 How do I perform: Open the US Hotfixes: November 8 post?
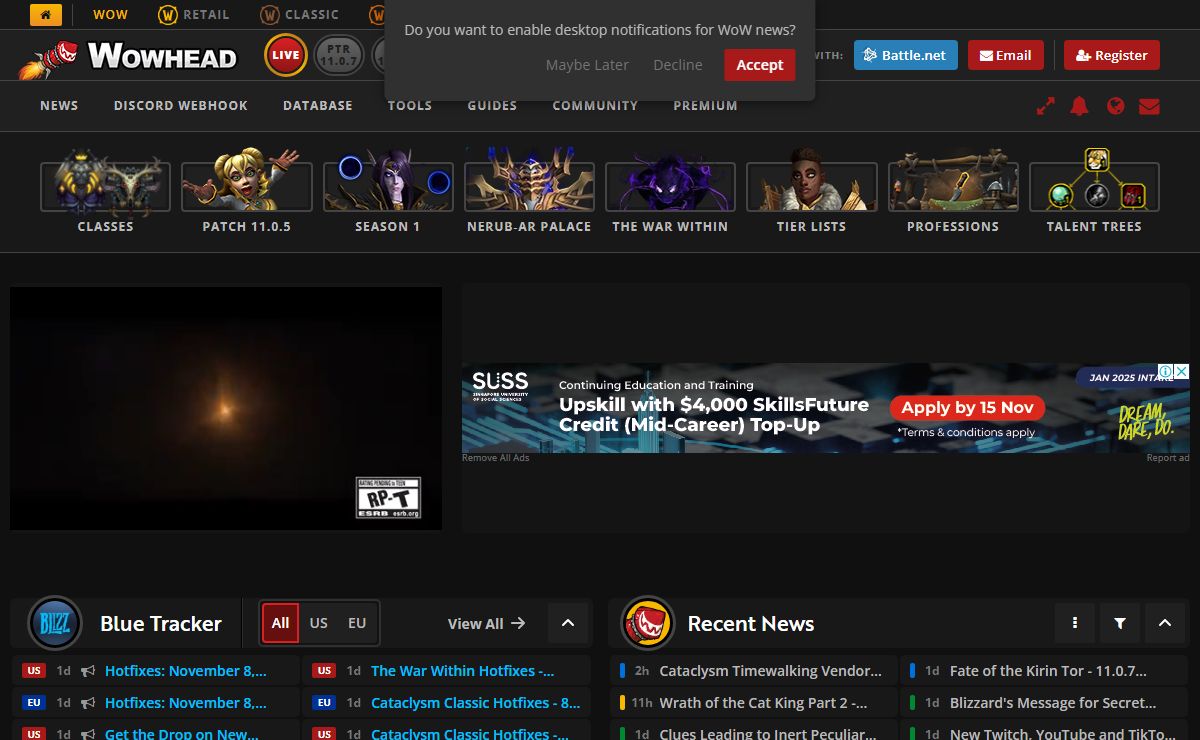pos(186,671)
